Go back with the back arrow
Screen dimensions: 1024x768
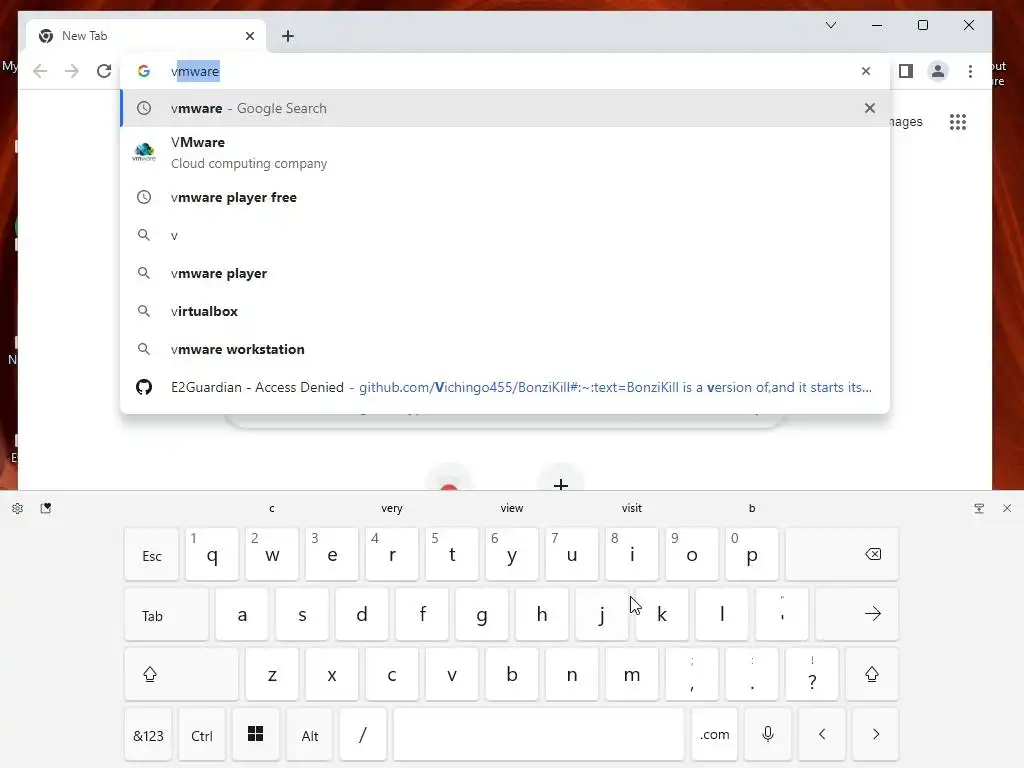[x=40, y=71]
